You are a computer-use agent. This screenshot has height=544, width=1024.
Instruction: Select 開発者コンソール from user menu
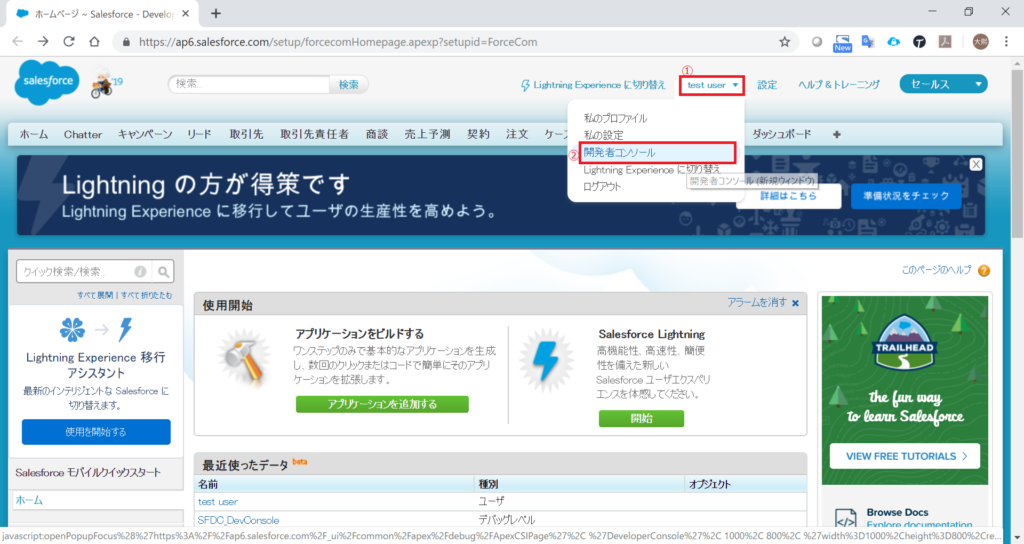(x=619, y=152)
